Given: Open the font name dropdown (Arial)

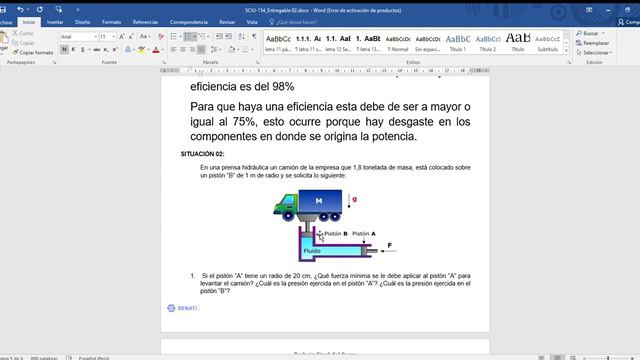Looking at the screenshot, I should [x=96, y=37].
